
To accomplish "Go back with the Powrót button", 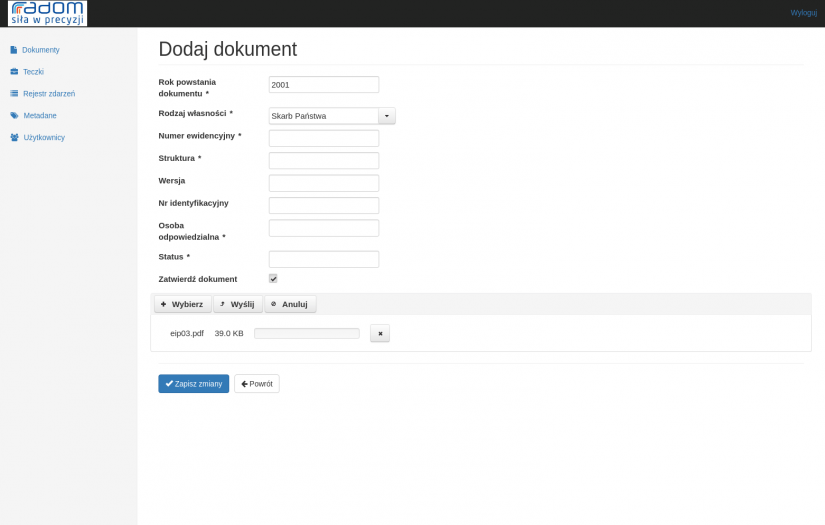I will 257,383.
